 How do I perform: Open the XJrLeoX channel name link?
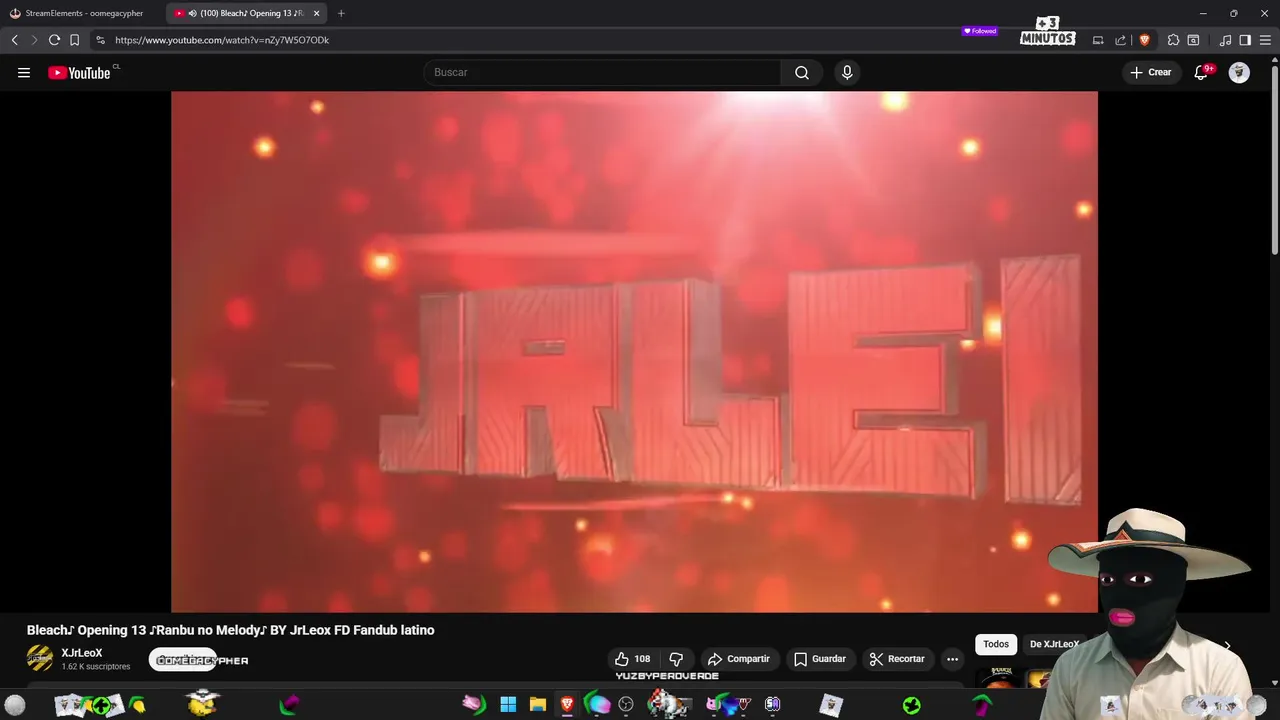[82, 653]
